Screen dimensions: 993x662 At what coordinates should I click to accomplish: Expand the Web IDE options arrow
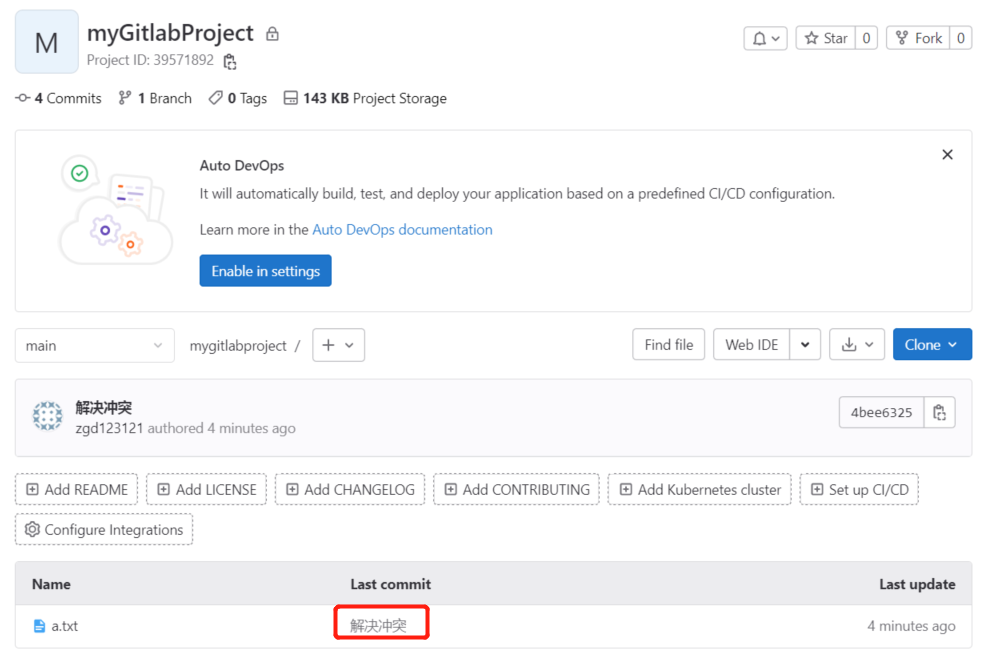coord(805,345)
